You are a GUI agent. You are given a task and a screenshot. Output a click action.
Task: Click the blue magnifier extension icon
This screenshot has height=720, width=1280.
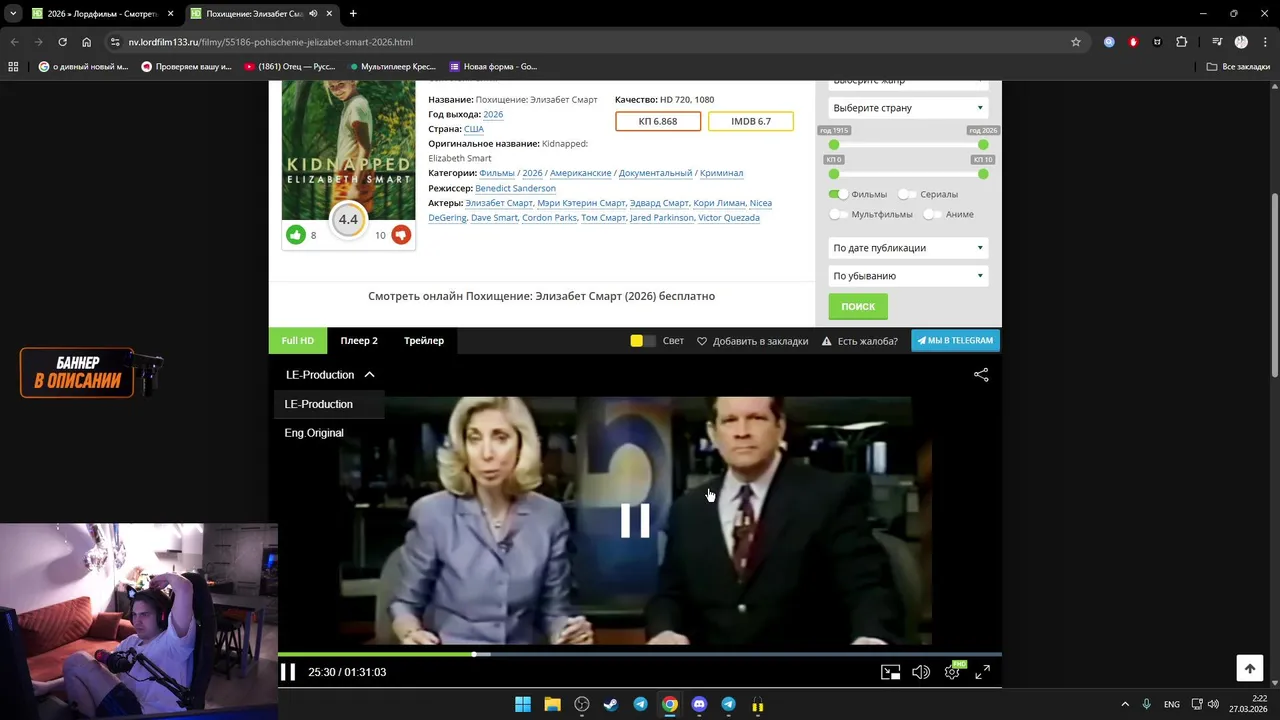point(1109,42)
